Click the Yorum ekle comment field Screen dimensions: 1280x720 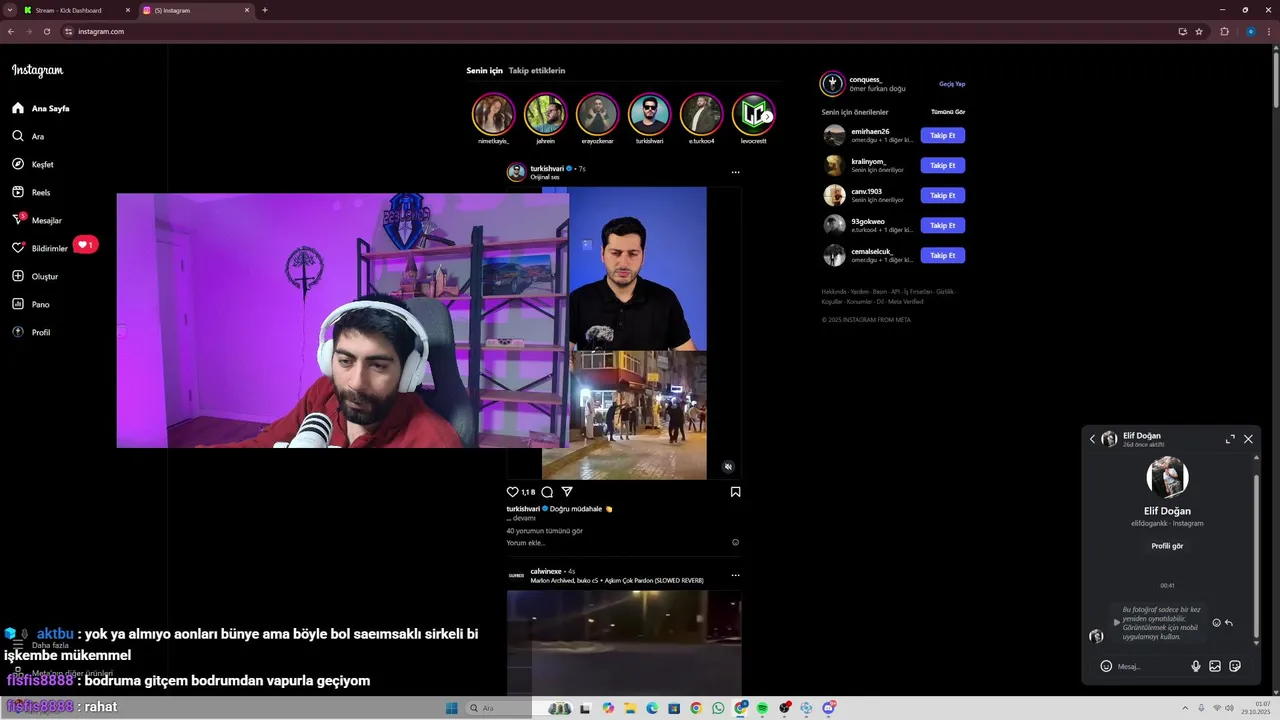616,543
